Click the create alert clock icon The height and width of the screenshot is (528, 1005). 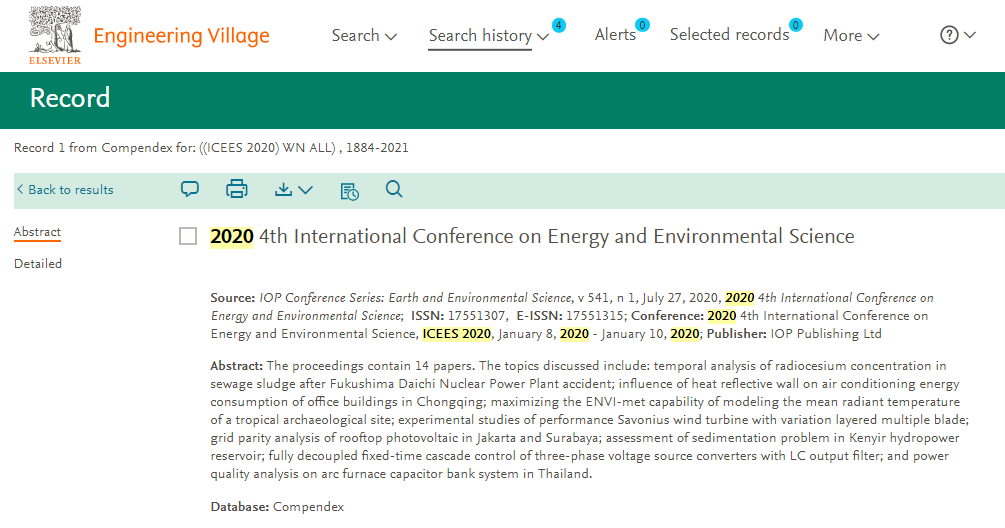349,191
